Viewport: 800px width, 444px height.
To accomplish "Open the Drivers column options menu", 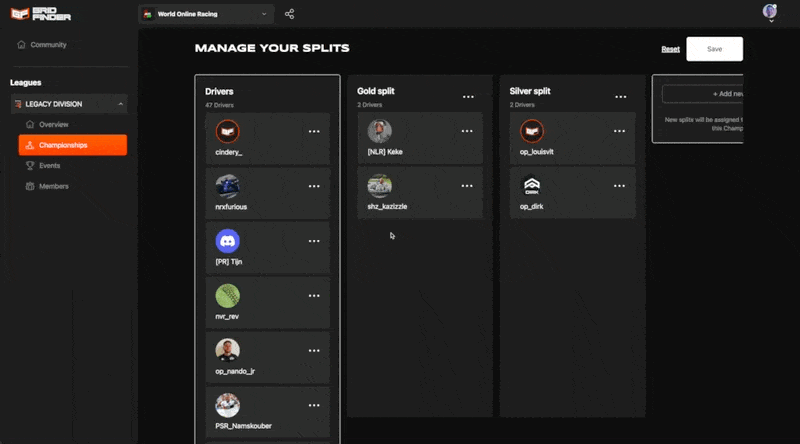I will click(314, 97).
